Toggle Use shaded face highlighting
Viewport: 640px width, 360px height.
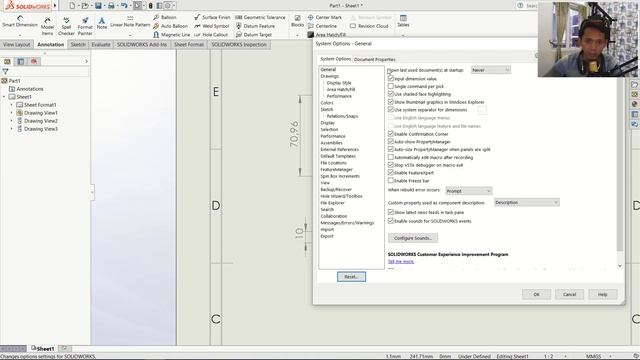(x=391, y=94)
